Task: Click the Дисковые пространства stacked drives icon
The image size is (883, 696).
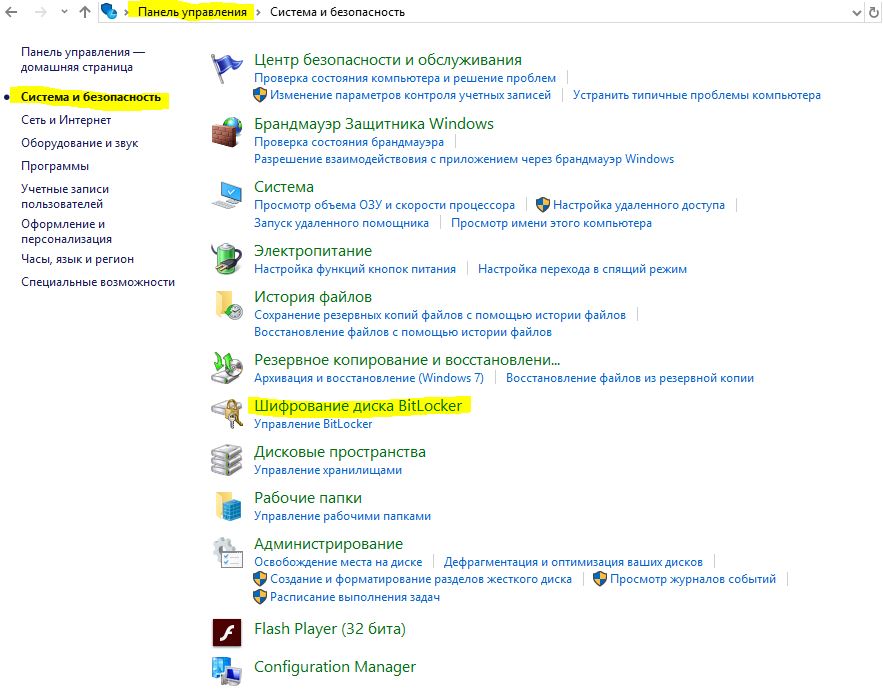Action: click(x=226, y=460)
